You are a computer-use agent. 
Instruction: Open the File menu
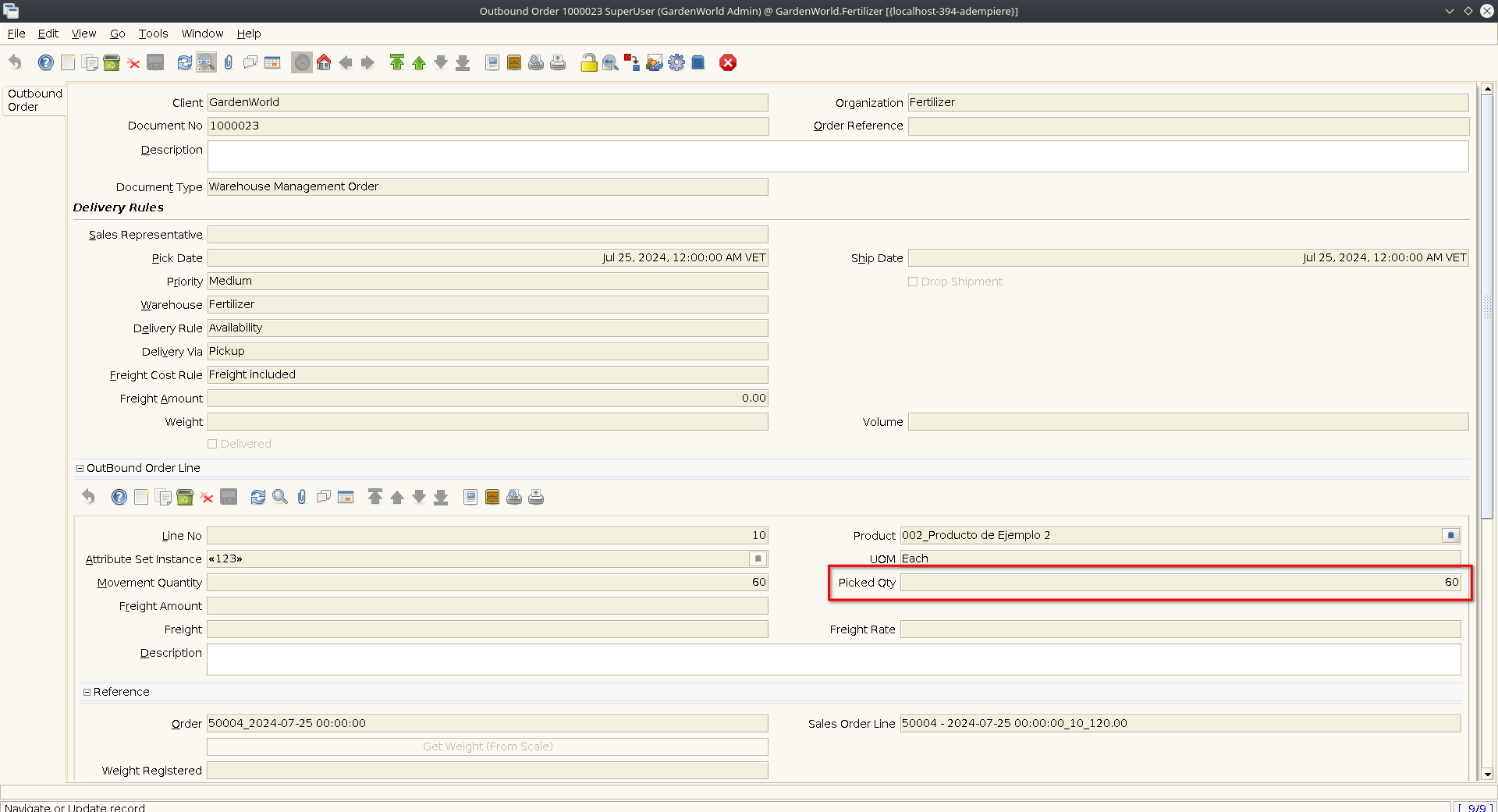tap(16, 34)
